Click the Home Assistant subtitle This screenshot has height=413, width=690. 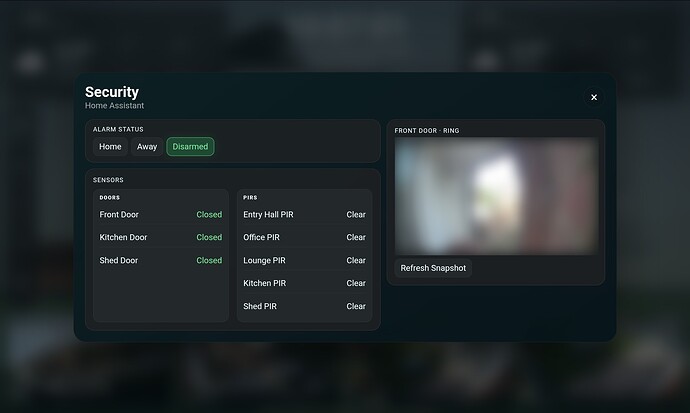[114, 106]
